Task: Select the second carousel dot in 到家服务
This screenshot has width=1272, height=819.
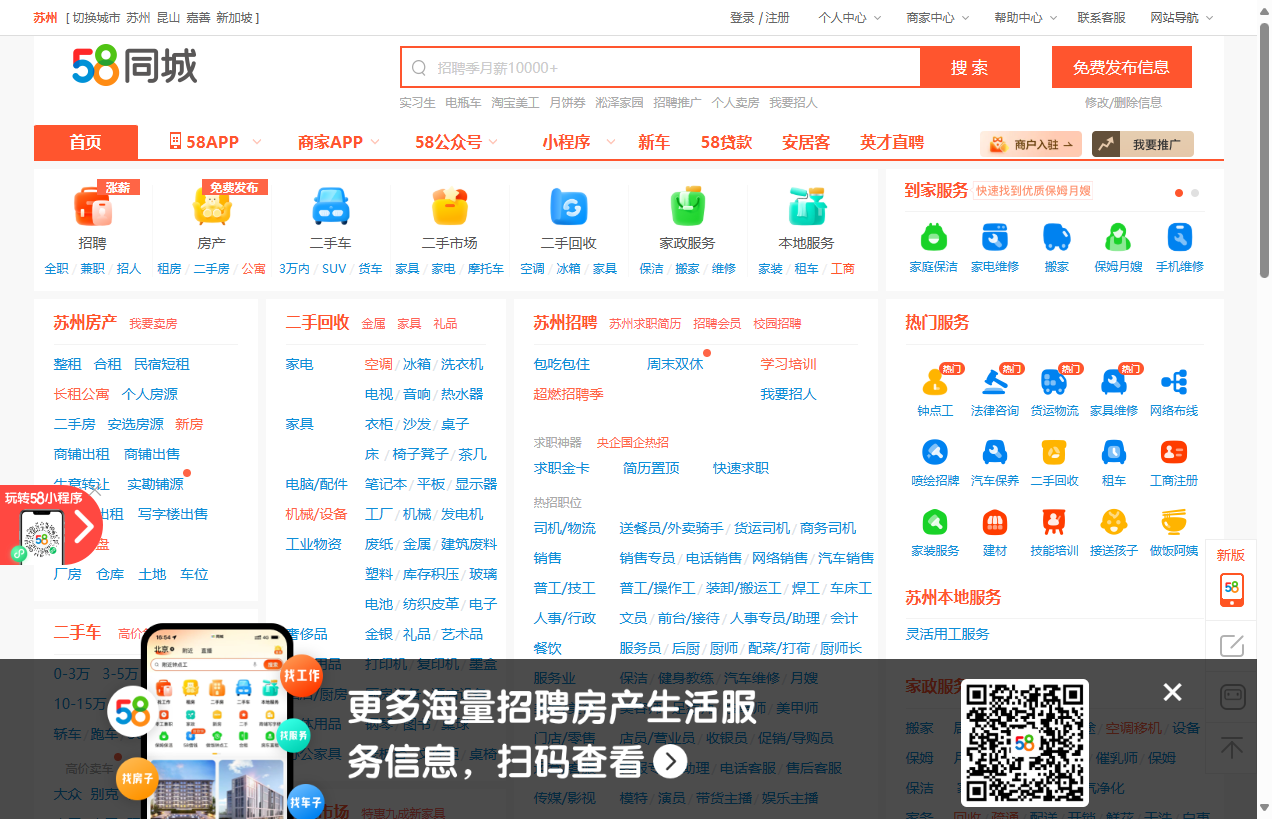Action: 1195,192
